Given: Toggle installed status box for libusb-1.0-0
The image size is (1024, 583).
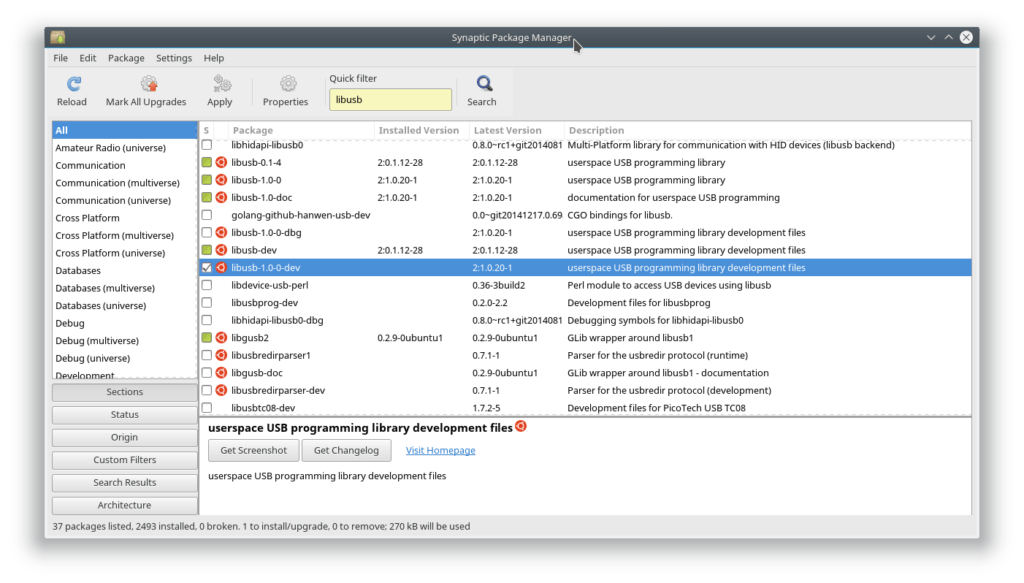Looking at the screenshot, I should pos(207,180).
